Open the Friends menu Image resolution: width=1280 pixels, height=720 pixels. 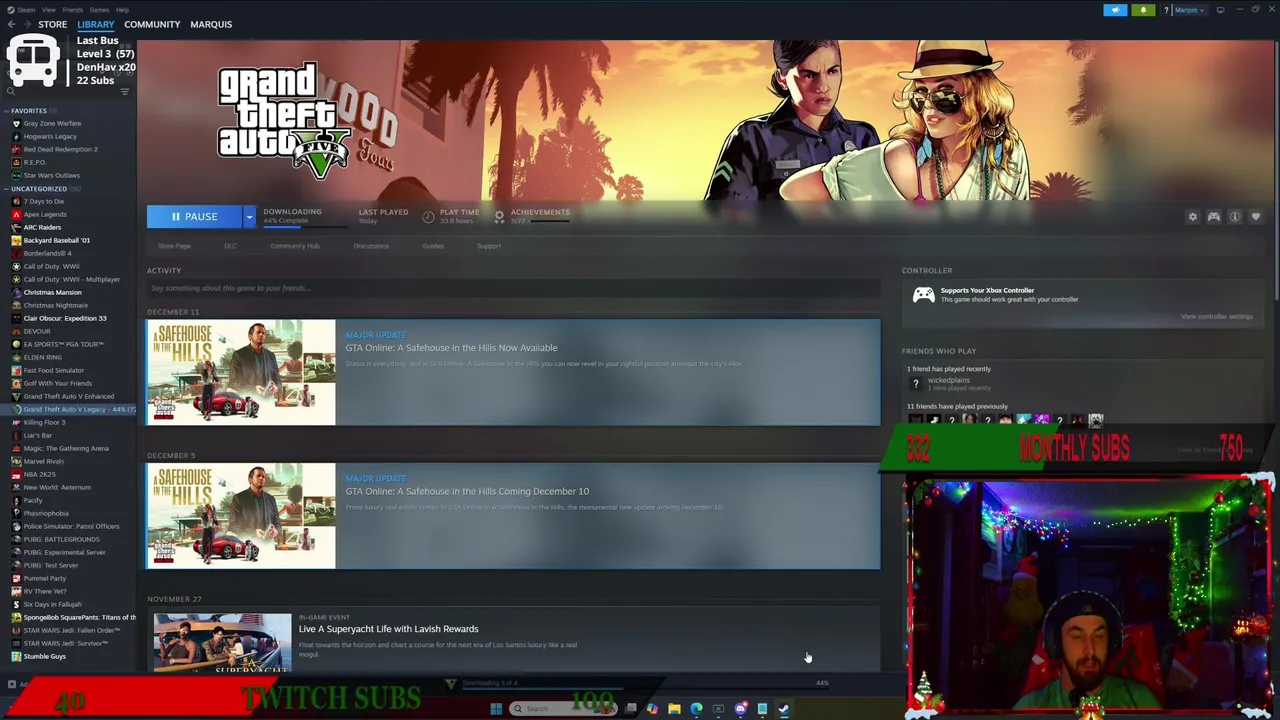click(73, 10)
